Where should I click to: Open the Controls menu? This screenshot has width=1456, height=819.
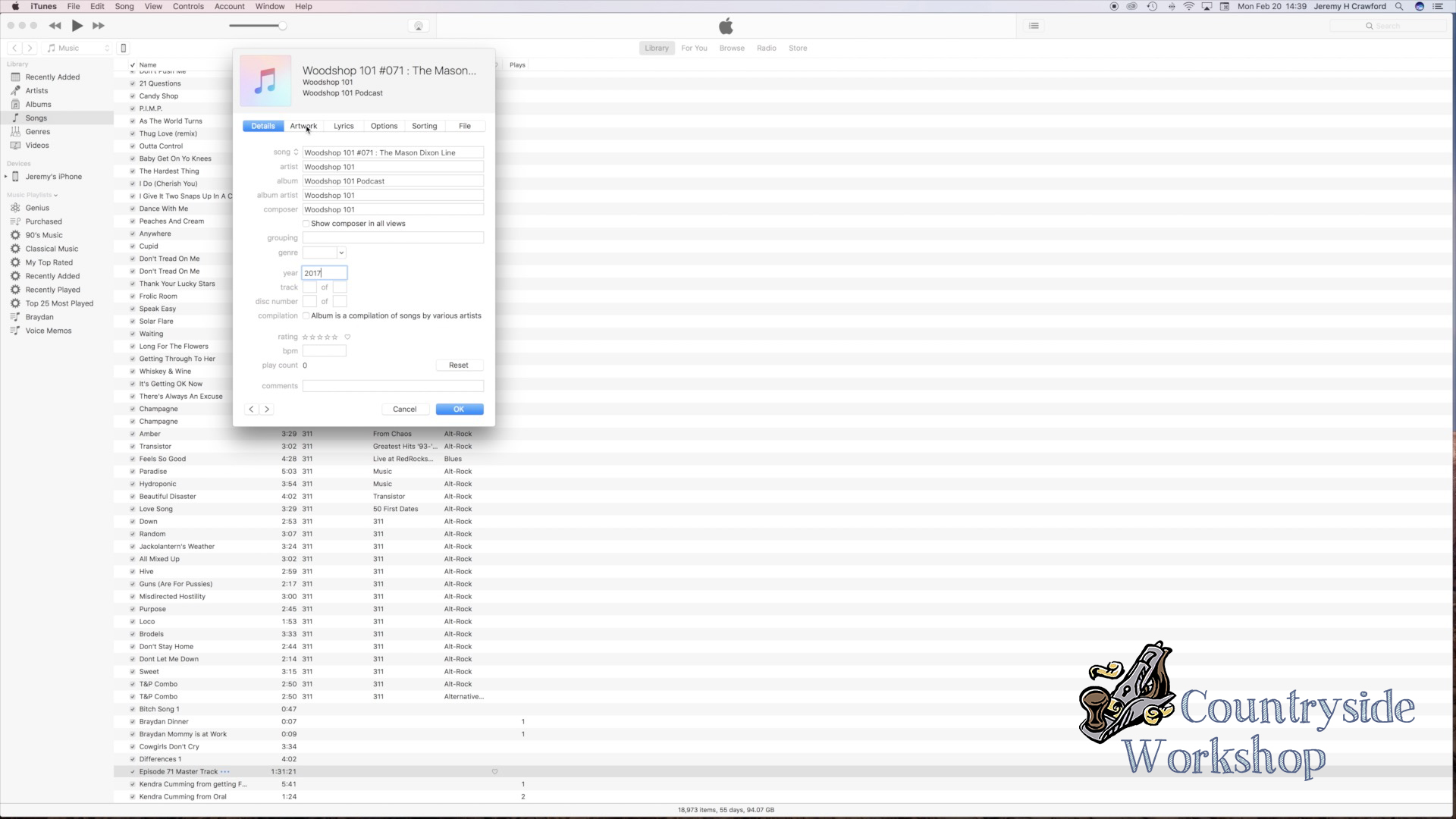click(188, 6)
